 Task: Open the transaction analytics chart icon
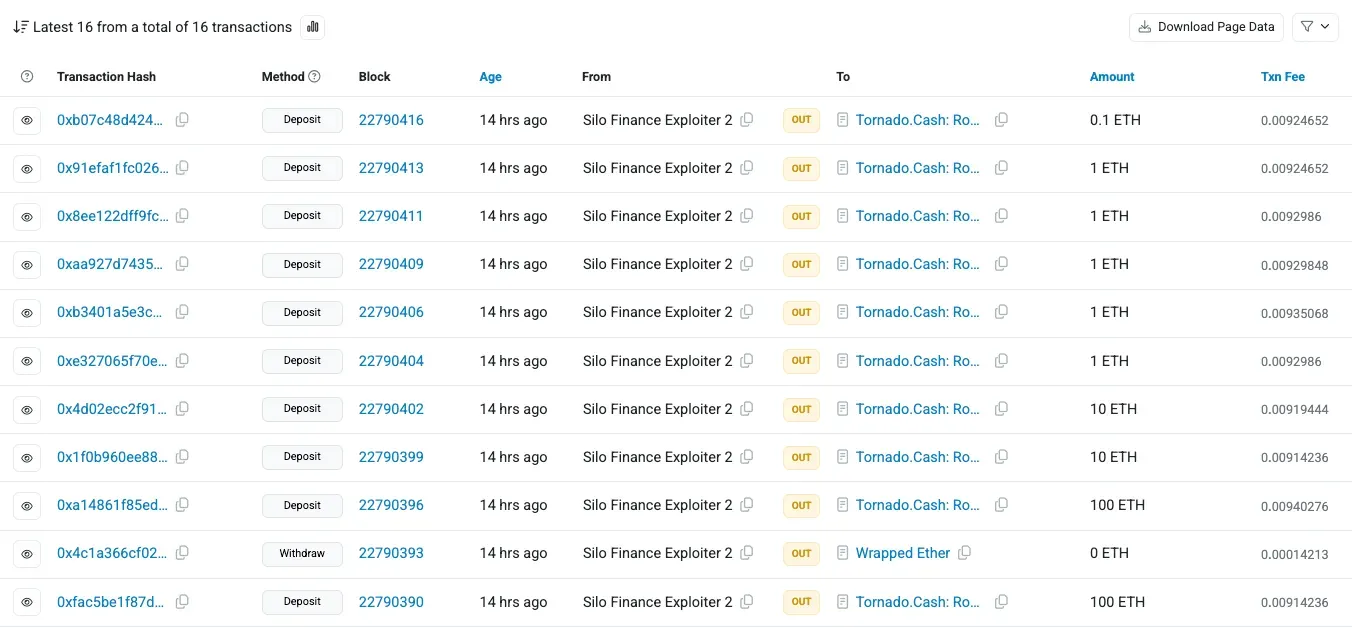pyautogui.click(x=312, y=27)
